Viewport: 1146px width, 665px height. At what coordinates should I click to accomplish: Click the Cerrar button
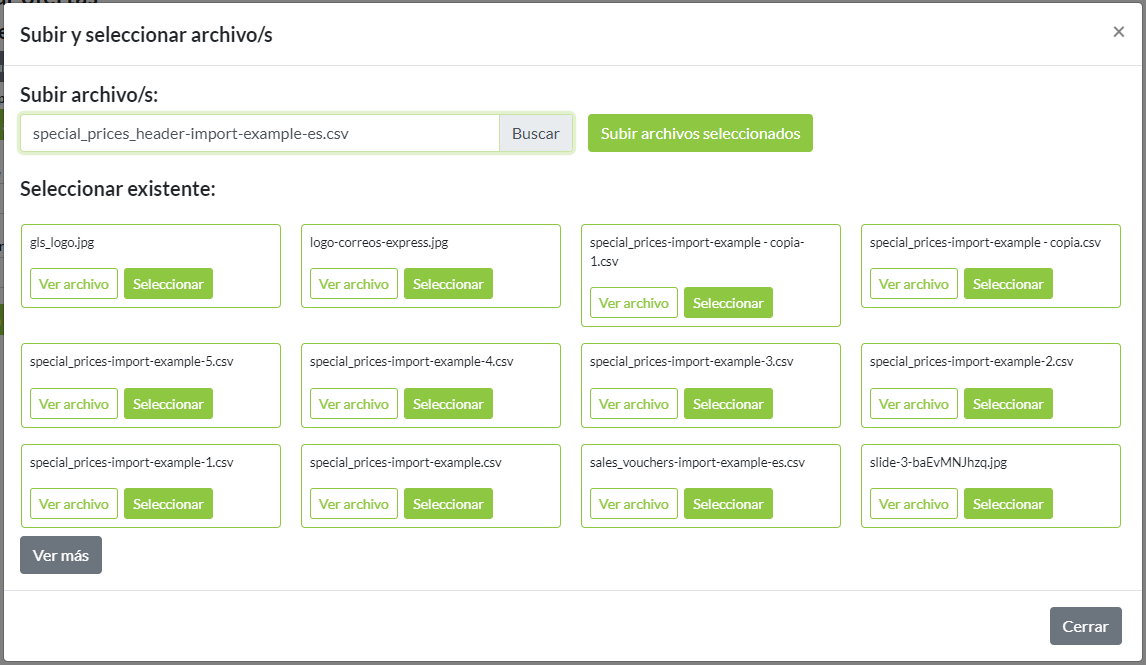1085,626
